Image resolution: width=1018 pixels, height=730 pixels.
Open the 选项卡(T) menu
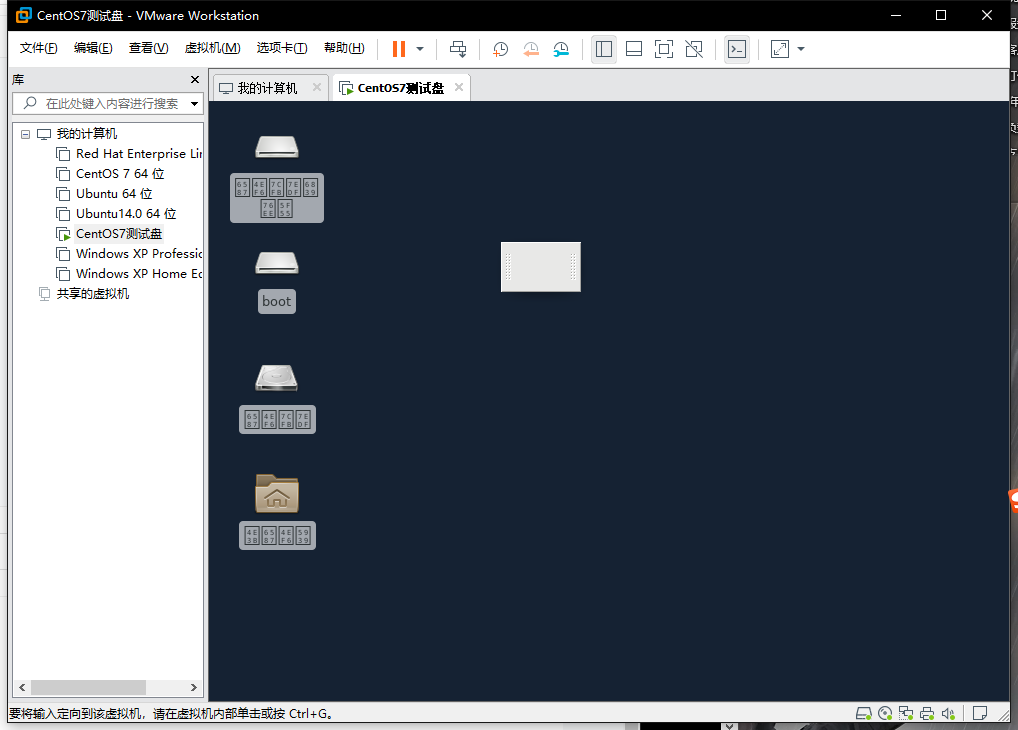282,48
